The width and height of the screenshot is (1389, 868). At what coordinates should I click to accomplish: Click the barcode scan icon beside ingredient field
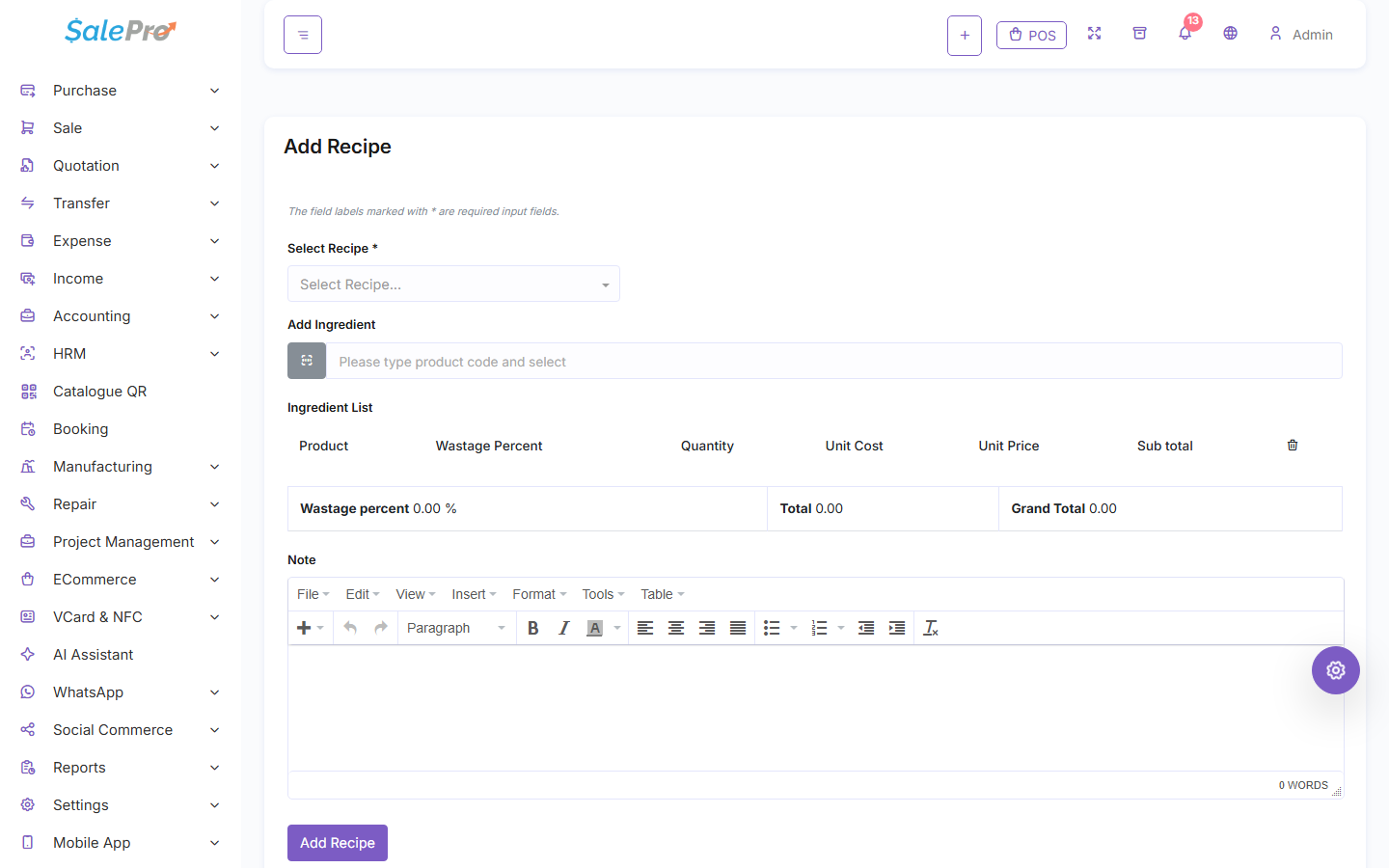(307, 361)
